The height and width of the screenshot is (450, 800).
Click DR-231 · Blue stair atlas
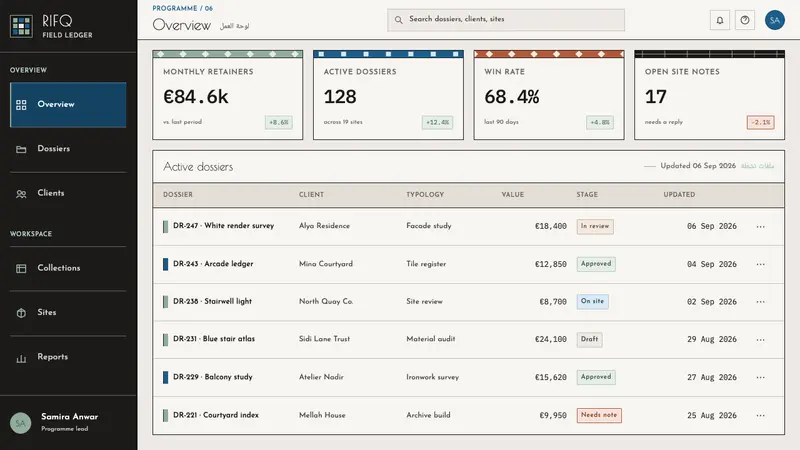coord(214,339)
